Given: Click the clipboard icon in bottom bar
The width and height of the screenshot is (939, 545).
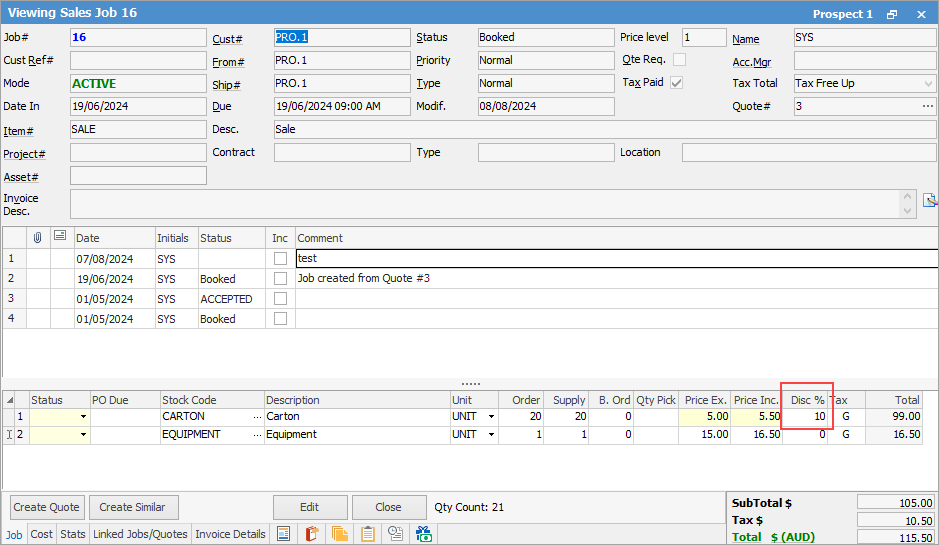Looking at the screenshot, I should (x=367, y=534).
